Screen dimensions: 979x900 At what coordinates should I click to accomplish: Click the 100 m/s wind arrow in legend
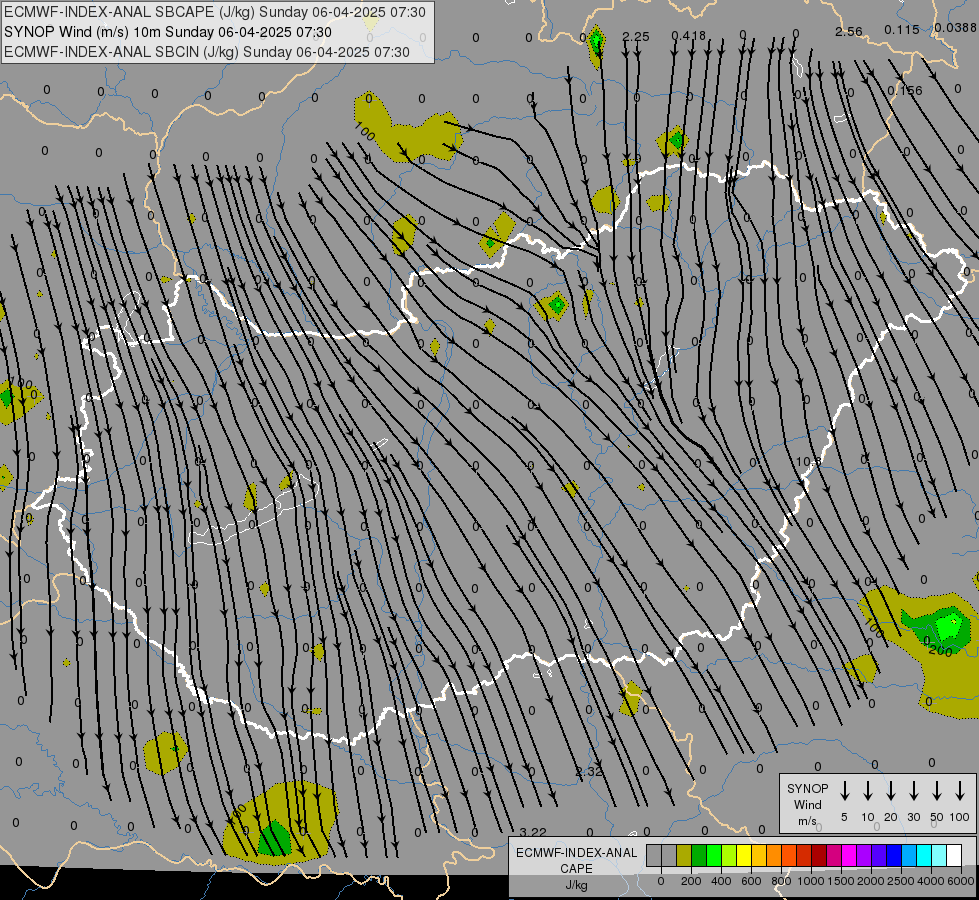pos(960,791)
